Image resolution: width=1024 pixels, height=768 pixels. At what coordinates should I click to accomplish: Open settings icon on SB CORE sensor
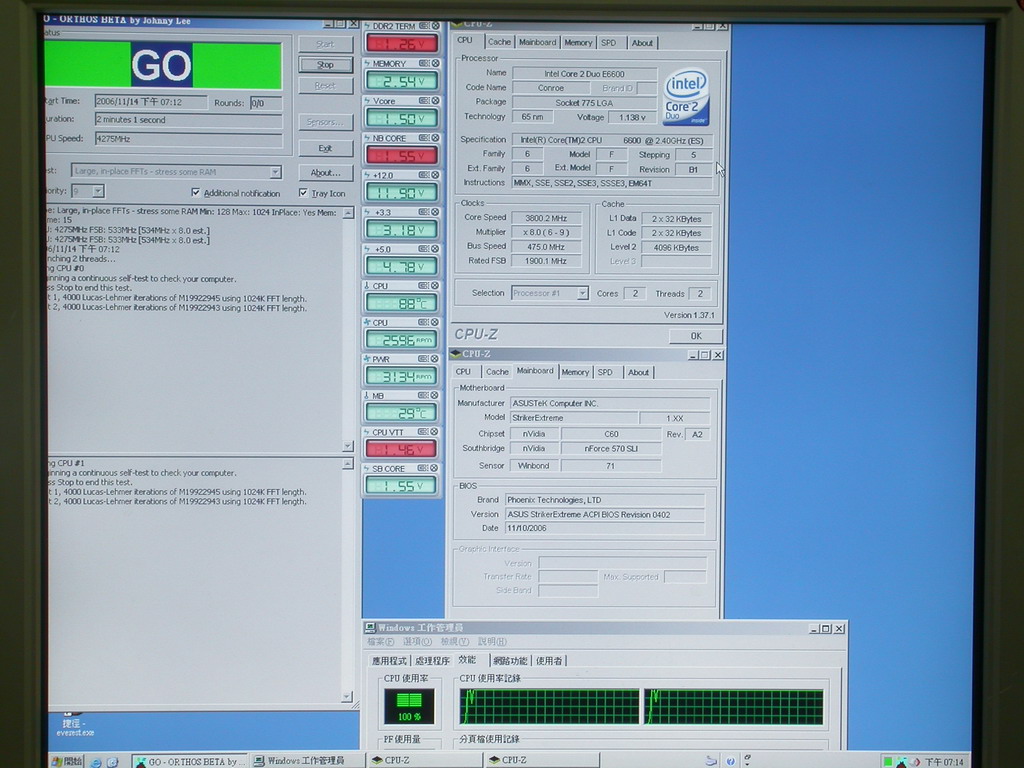(424, 468)
